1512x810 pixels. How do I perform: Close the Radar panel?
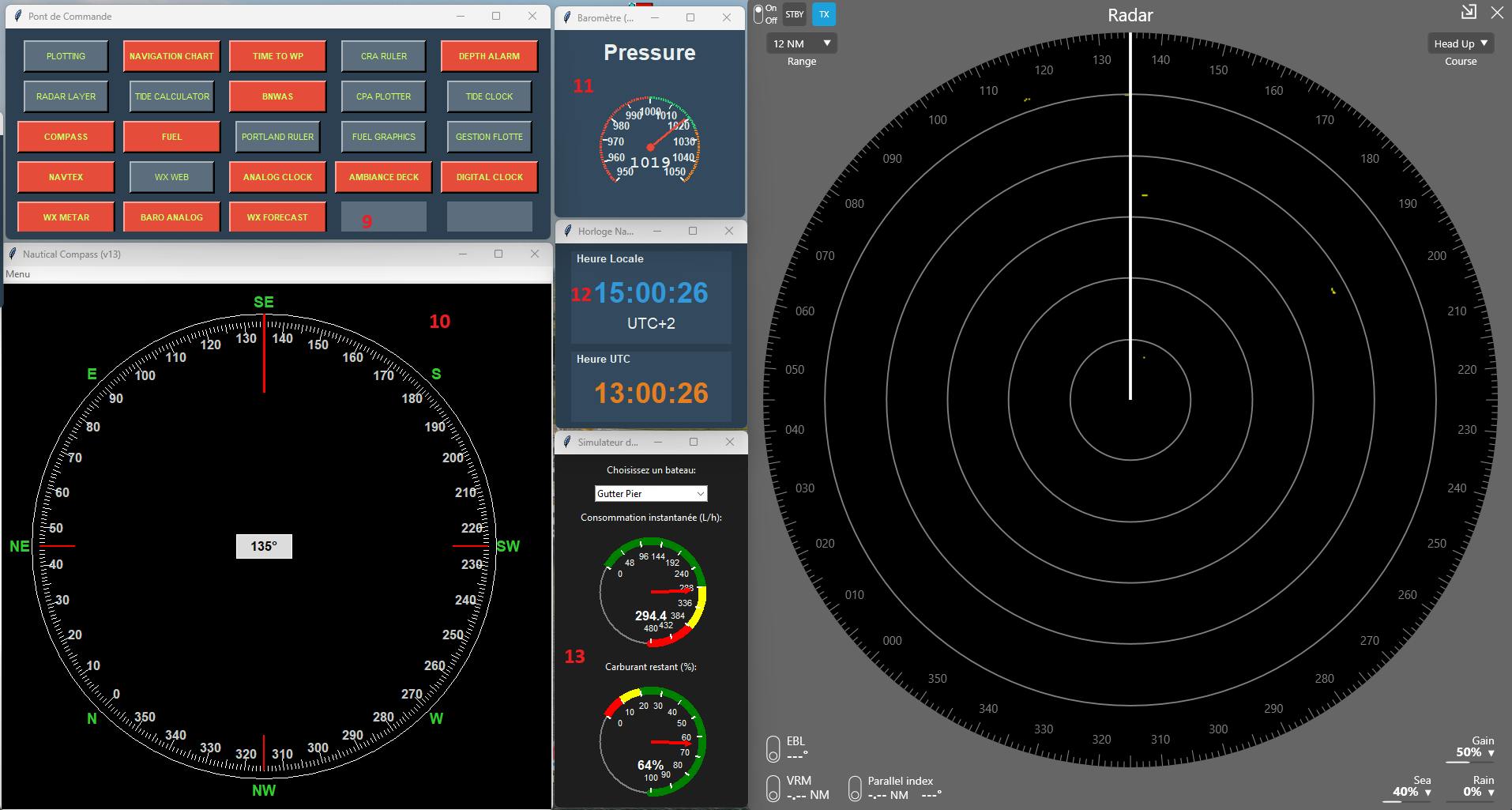(x=1497, y=13)
